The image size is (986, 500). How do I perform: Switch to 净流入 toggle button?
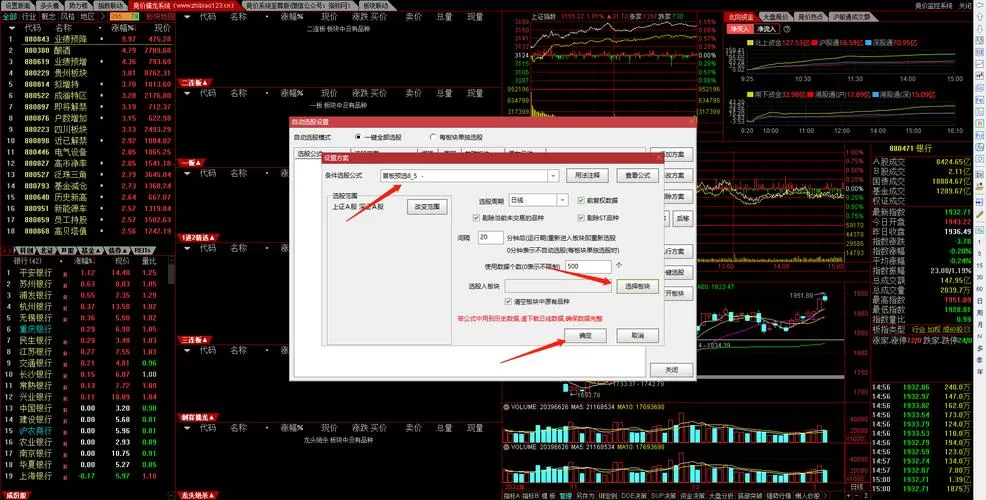point(767,29)
